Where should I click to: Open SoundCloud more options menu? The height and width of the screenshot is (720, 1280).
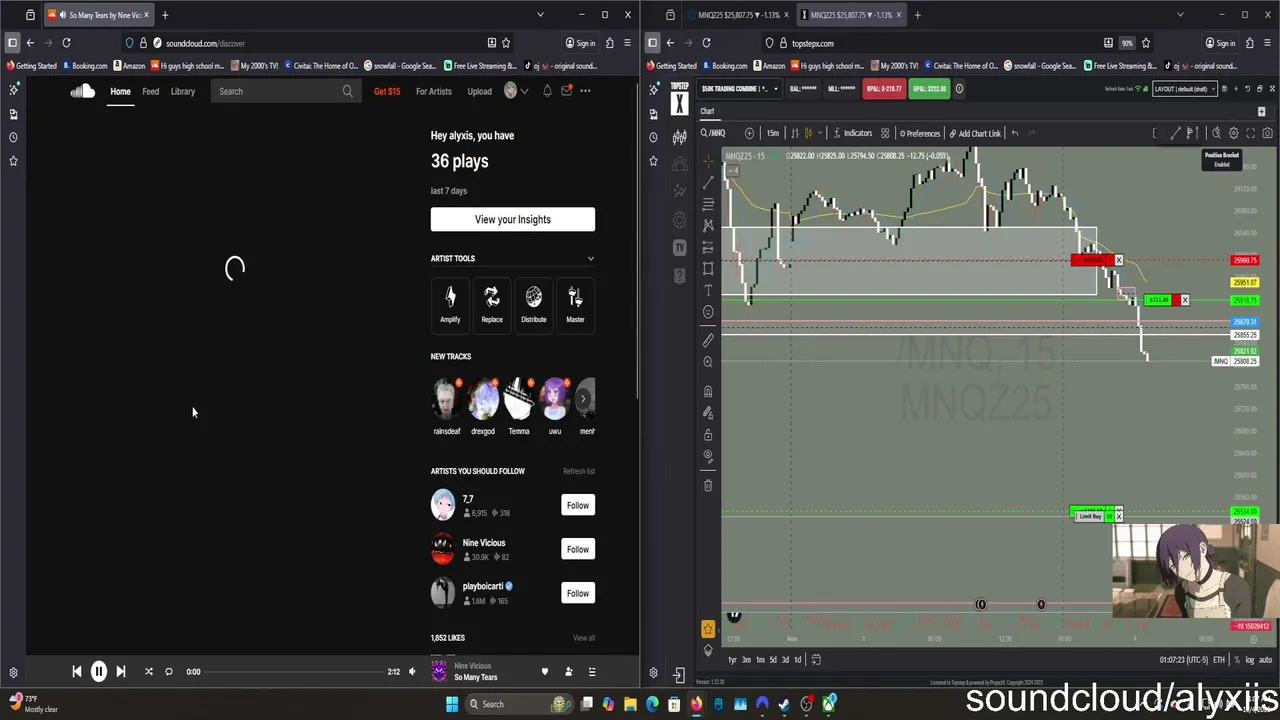click(585, 91)
